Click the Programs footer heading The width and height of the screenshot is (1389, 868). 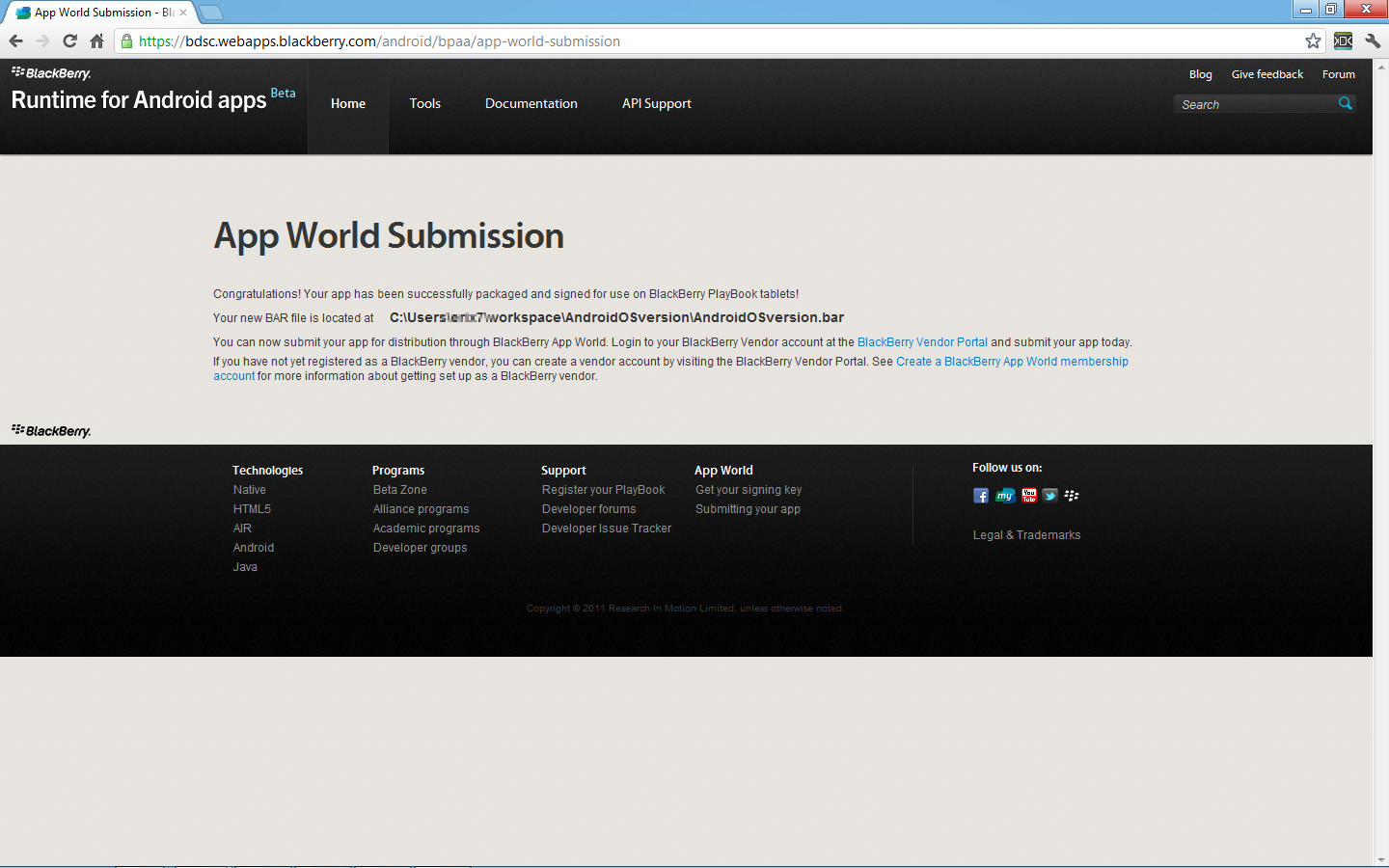398,471
